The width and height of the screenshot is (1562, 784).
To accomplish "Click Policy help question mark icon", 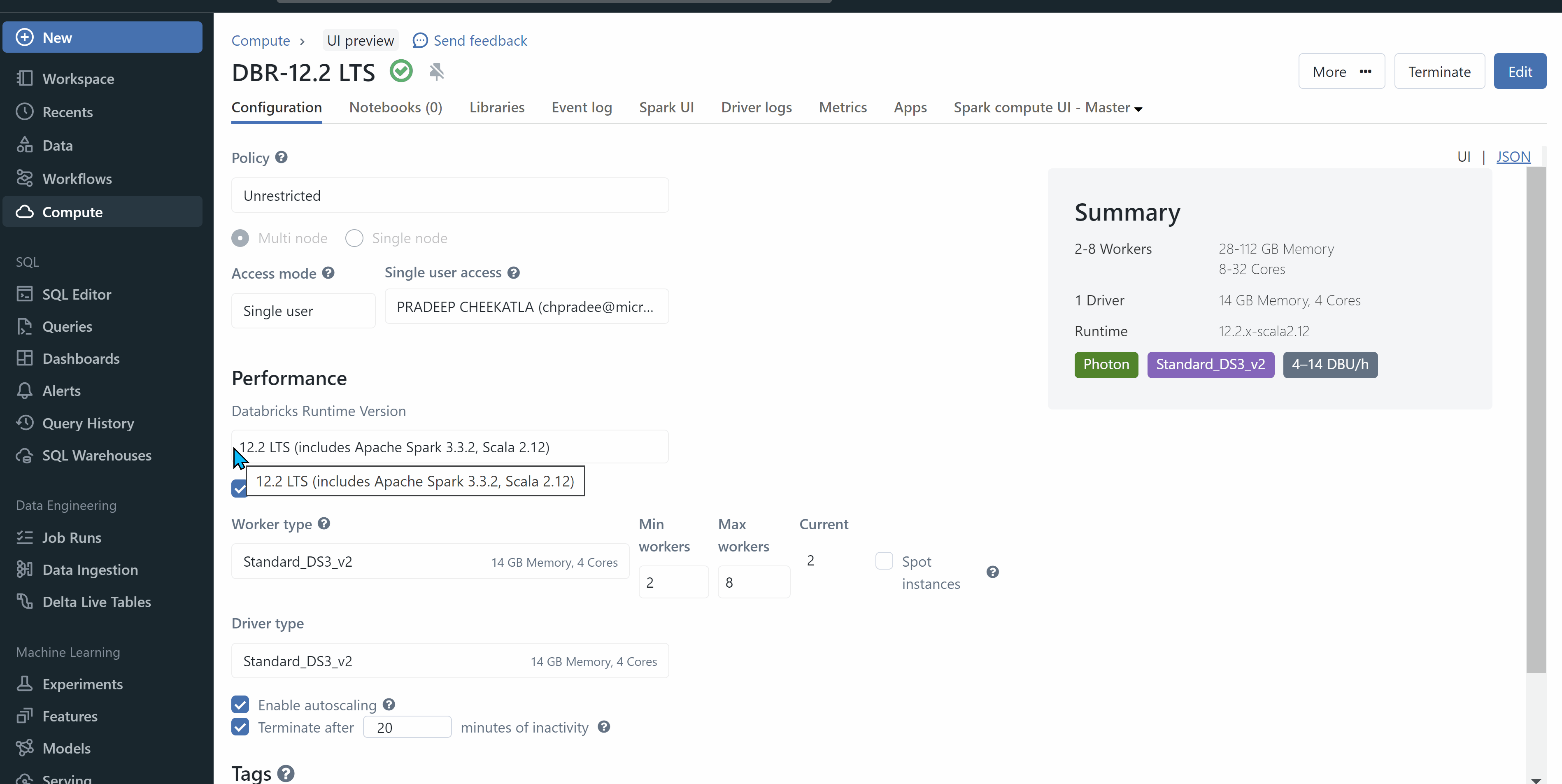I will tap(282, 157).
